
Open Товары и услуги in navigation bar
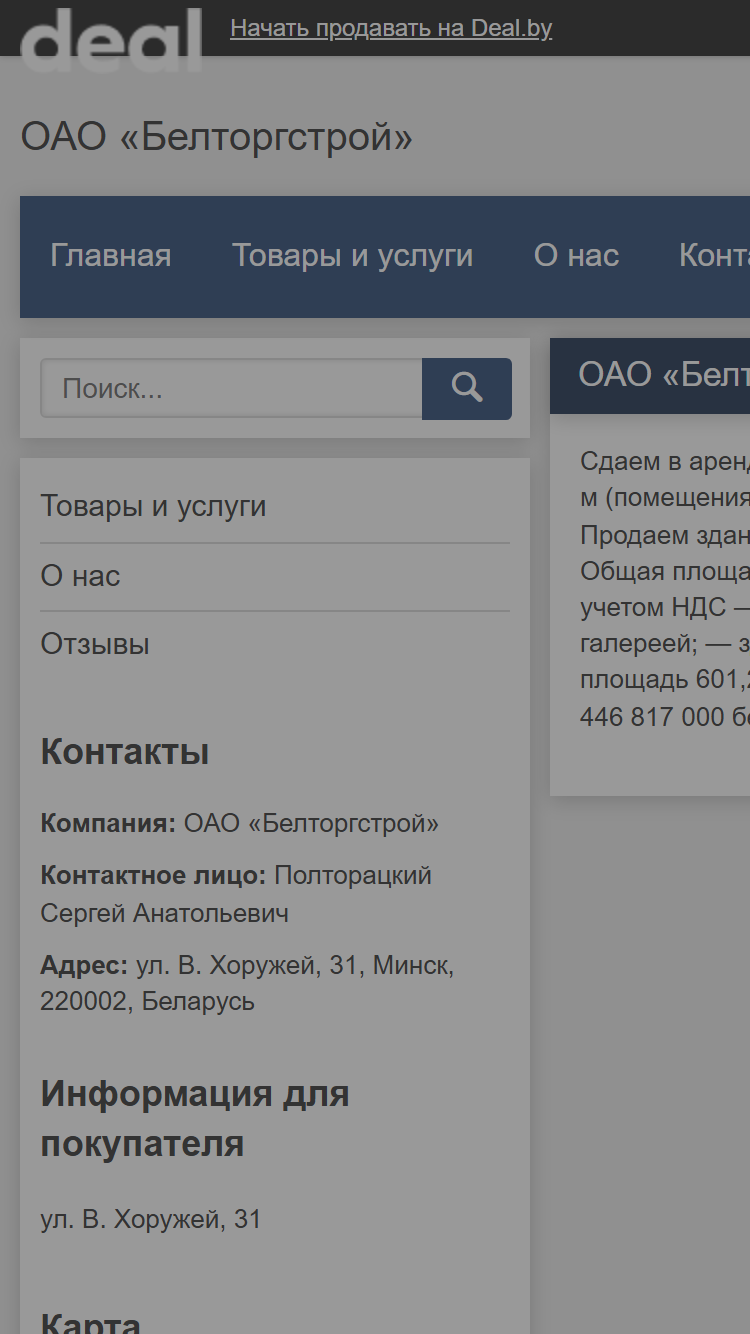(353, 256)
